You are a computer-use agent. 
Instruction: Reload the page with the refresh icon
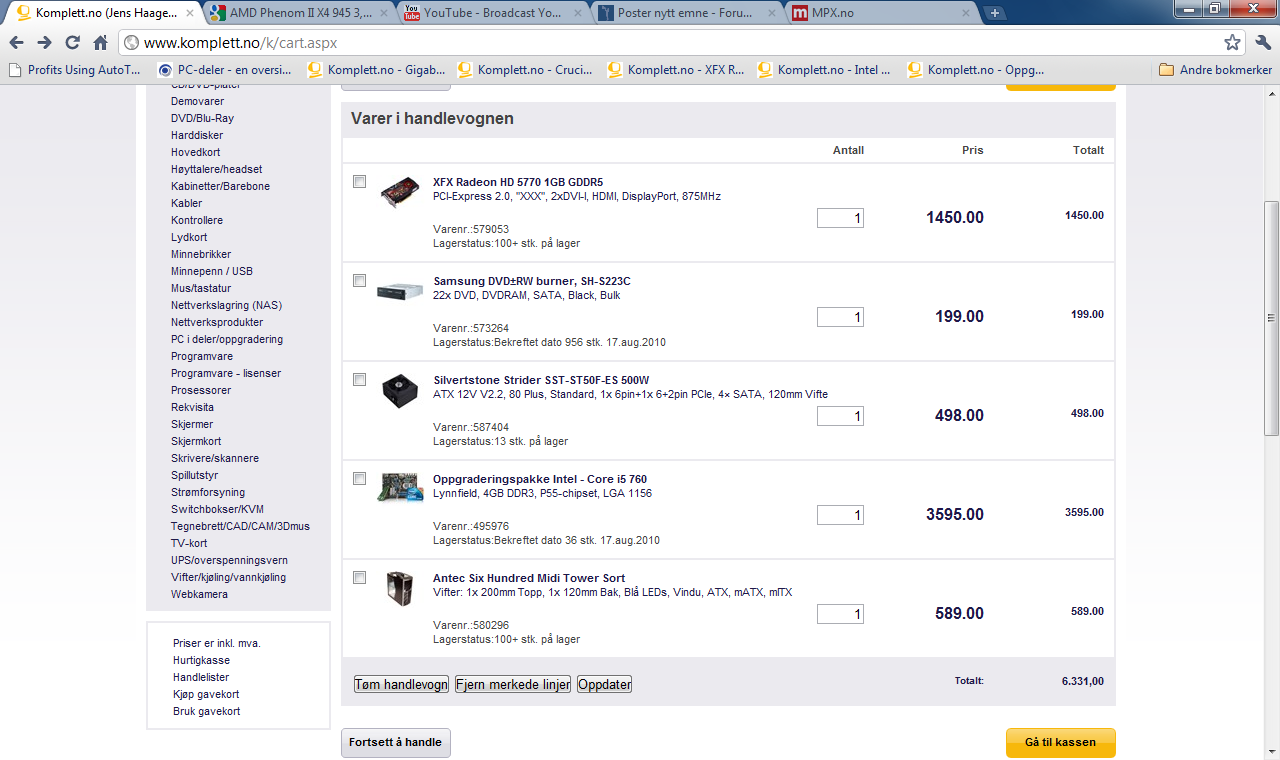[72, 42]
